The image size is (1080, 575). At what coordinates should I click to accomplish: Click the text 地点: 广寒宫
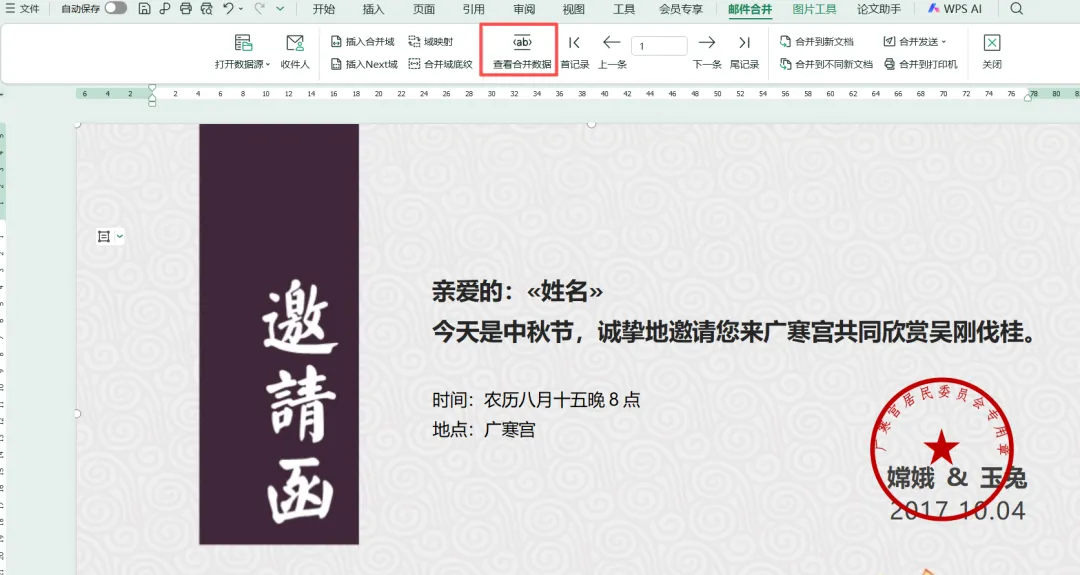(484, 430)
